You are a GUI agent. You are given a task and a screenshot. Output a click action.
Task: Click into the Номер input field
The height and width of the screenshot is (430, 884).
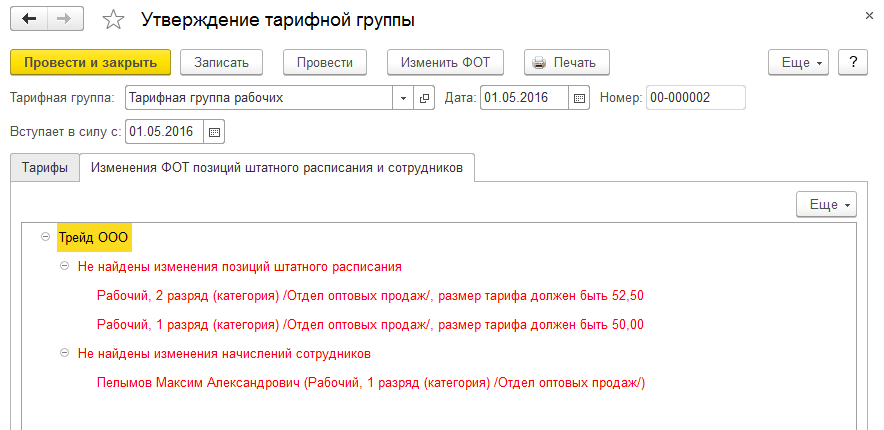(x=695, y=98)
